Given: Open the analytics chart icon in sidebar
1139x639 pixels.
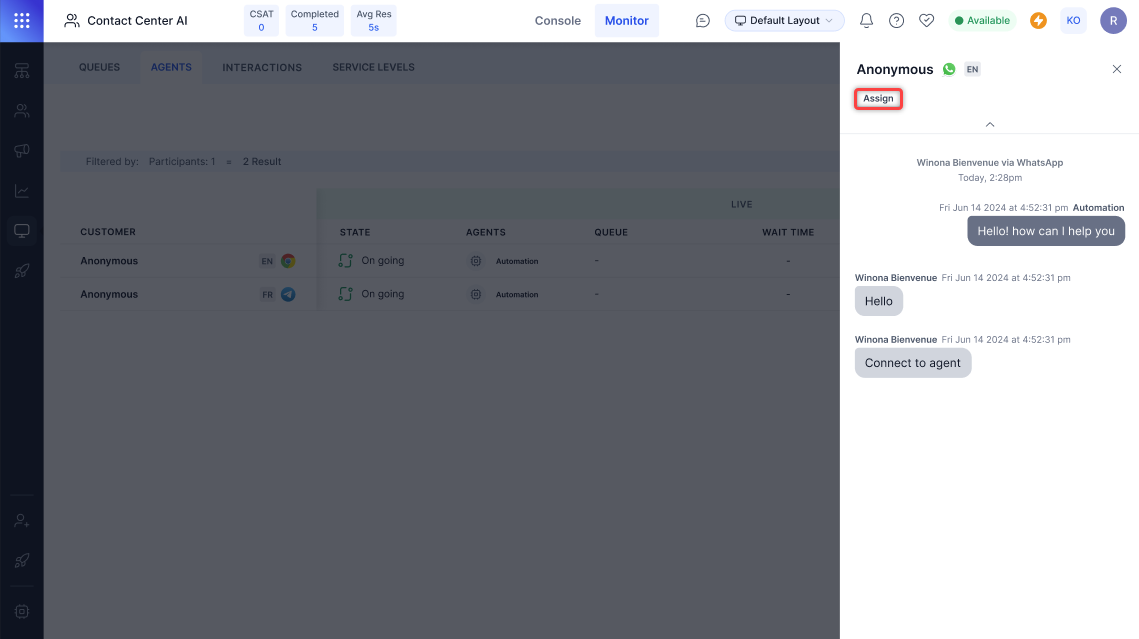Looking at the screenshot, I should click(21, 191).
